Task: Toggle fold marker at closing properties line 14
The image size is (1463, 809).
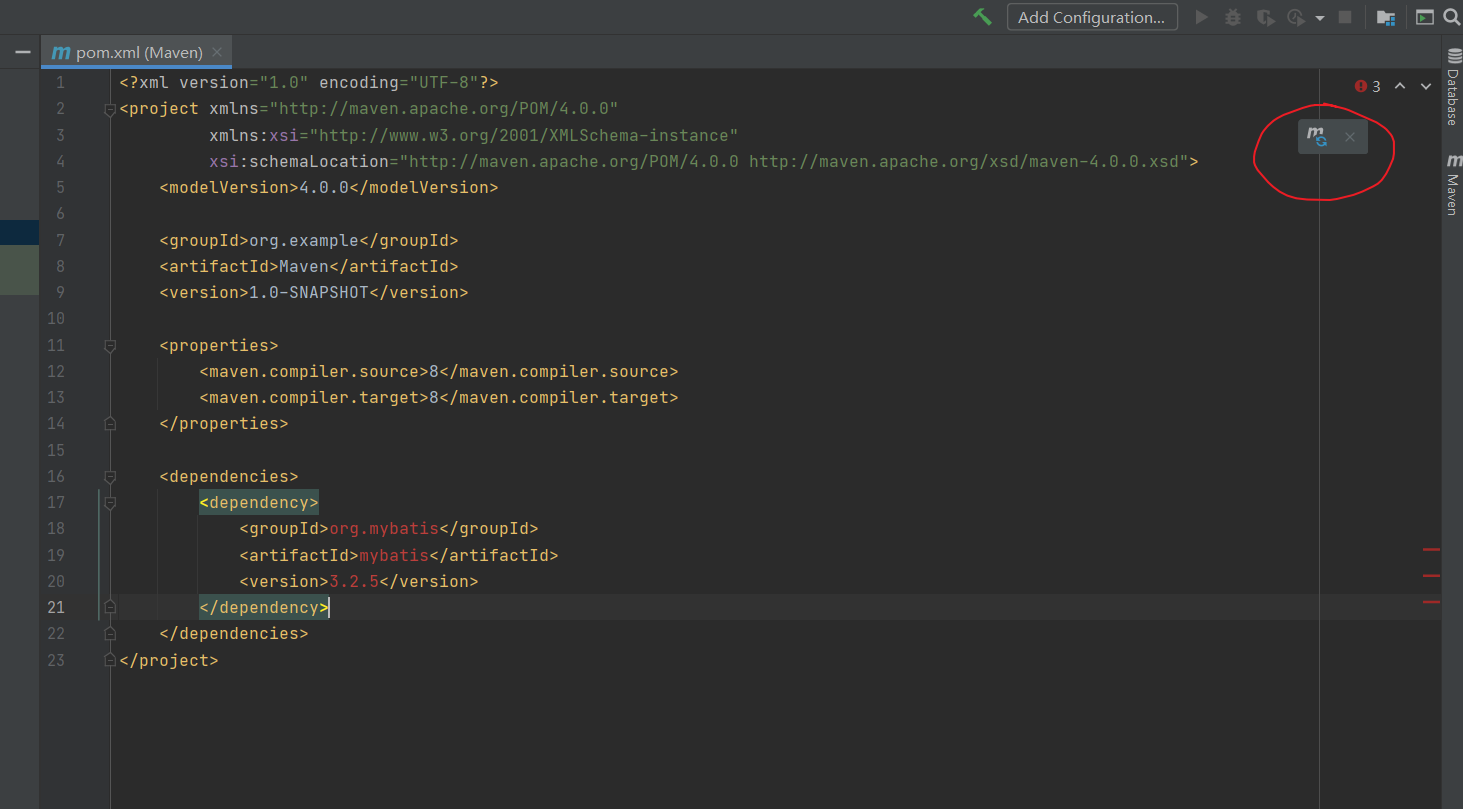Action: pyautogui.click(x=110, y=424)
